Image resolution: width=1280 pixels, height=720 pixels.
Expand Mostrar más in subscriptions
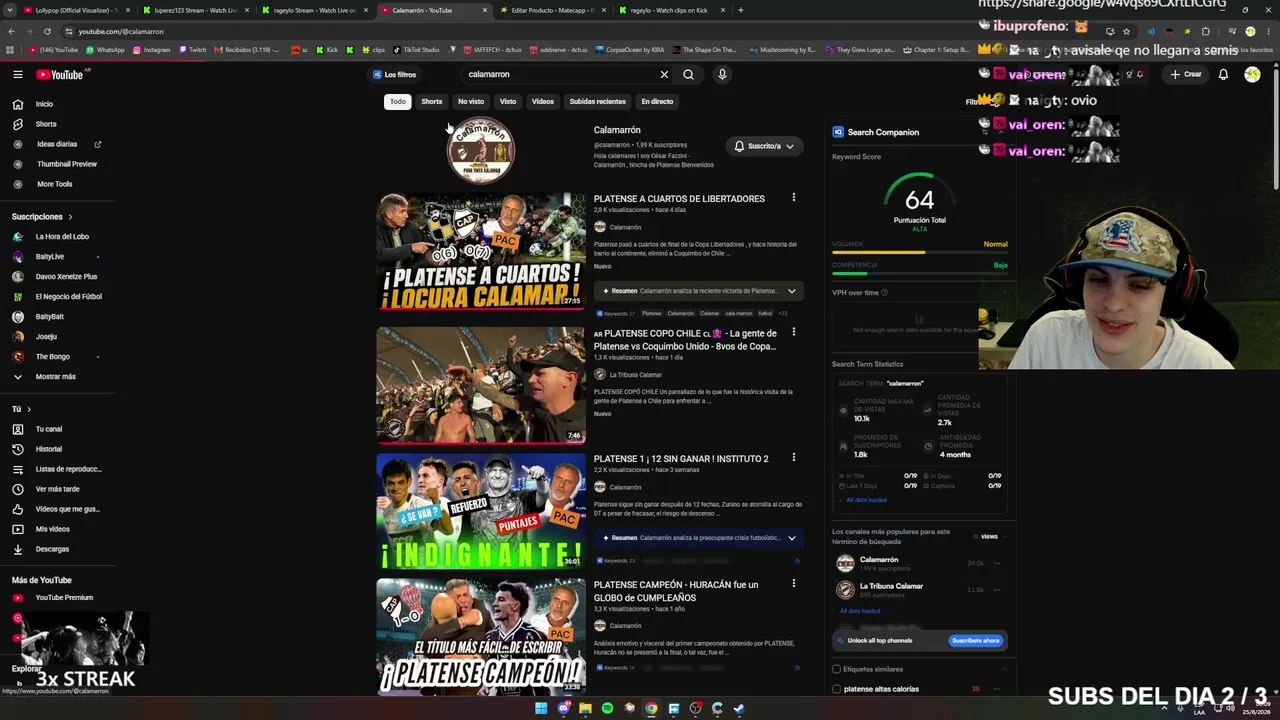point(55,377)
